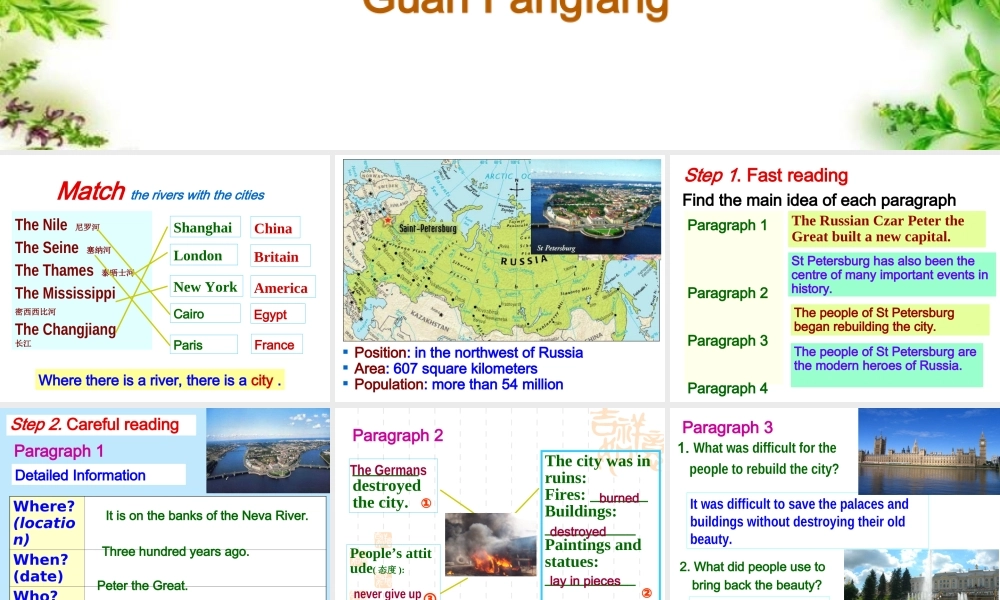Click the 'When? (date)' table cell
The image size is (1000, 600).
47,567
